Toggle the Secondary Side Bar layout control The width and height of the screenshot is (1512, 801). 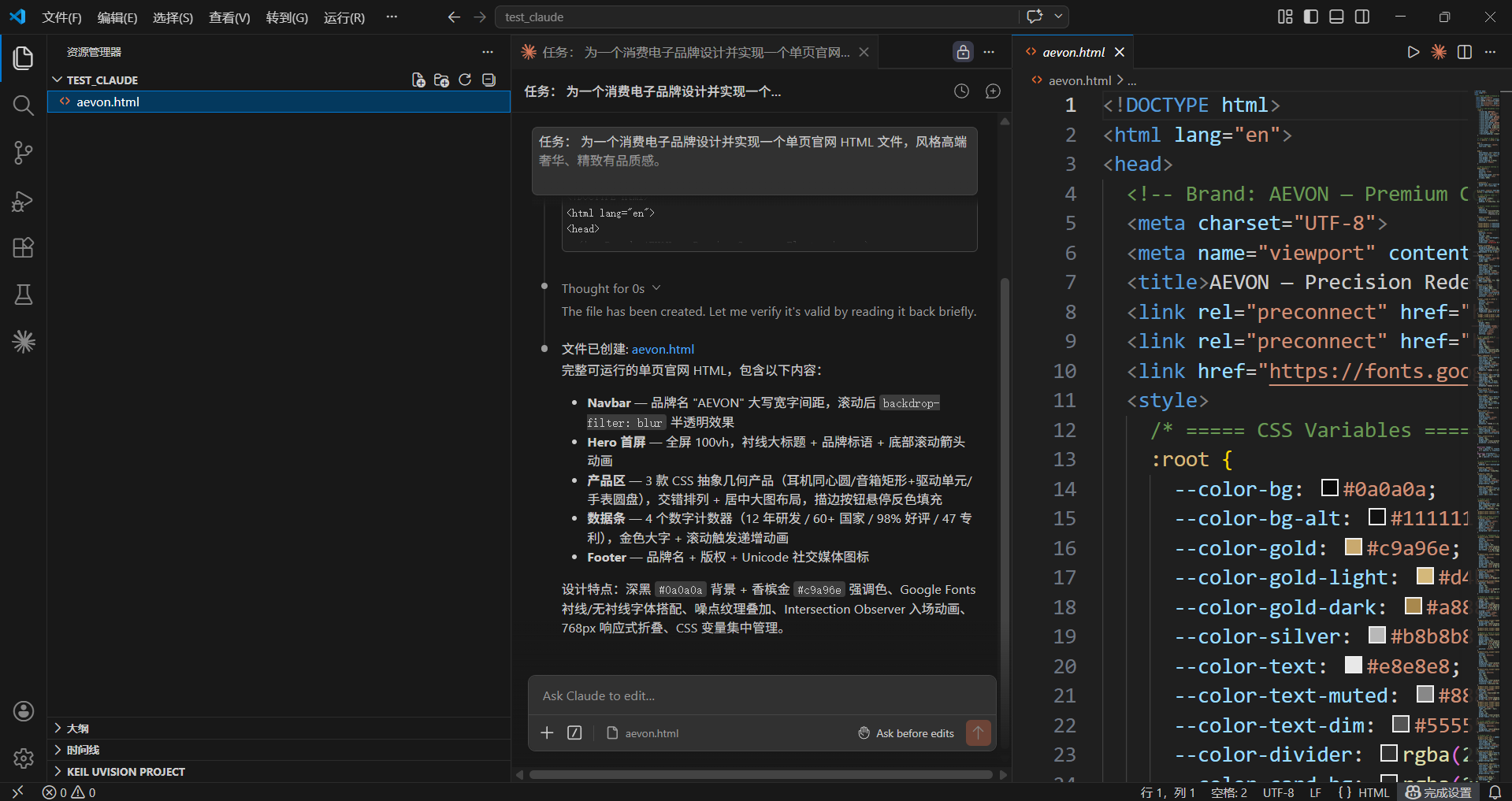1362,17
